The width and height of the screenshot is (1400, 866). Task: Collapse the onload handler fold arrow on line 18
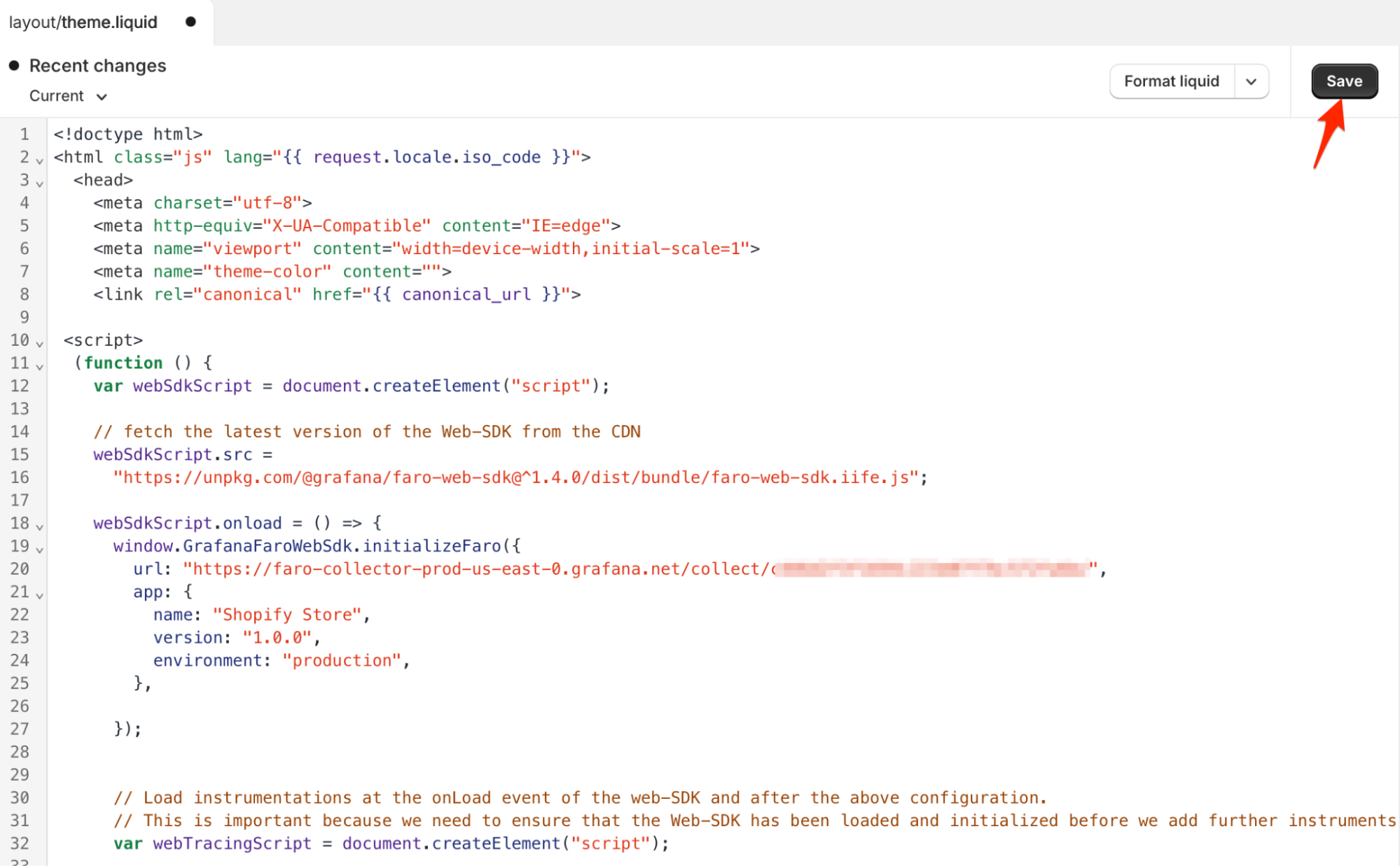pos(39,526)
